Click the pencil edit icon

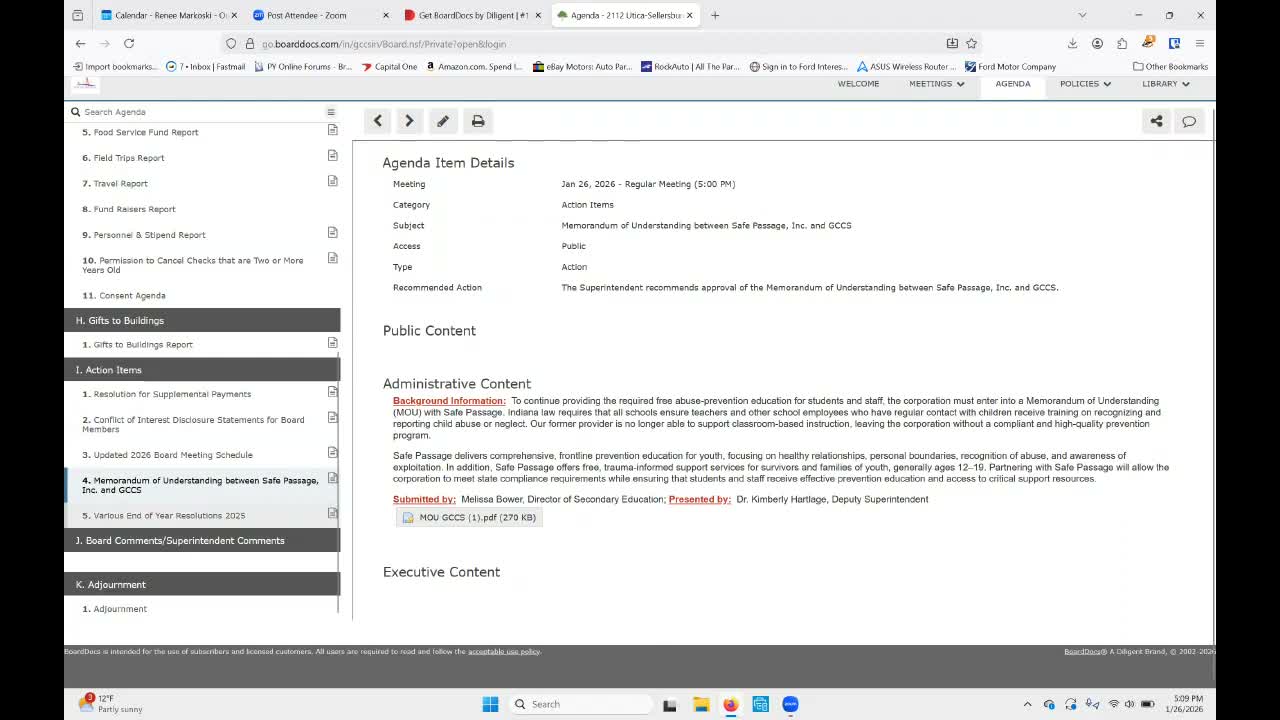443,121
